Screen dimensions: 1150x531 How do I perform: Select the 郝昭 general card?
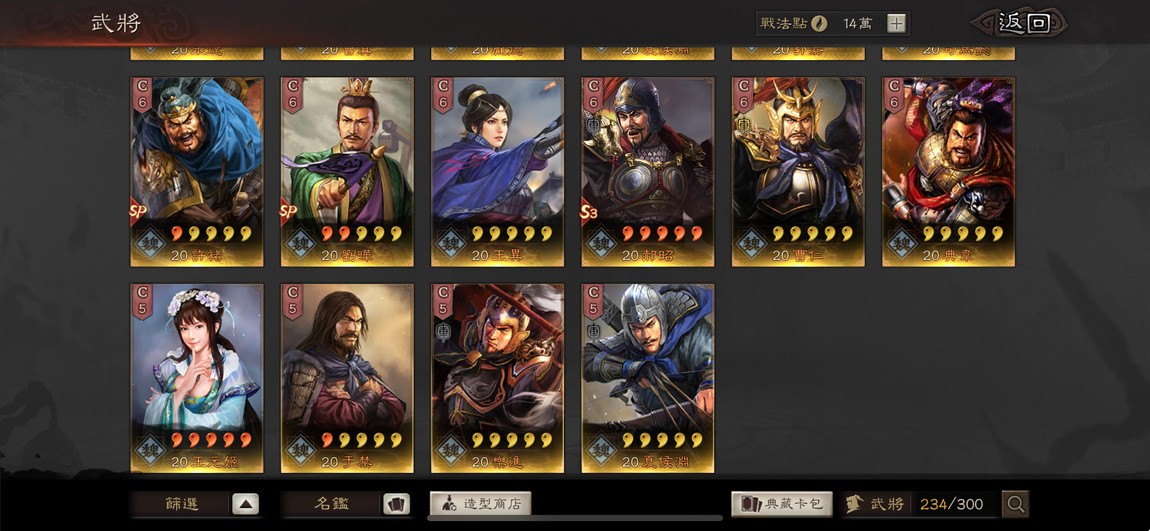click(648, 172)
